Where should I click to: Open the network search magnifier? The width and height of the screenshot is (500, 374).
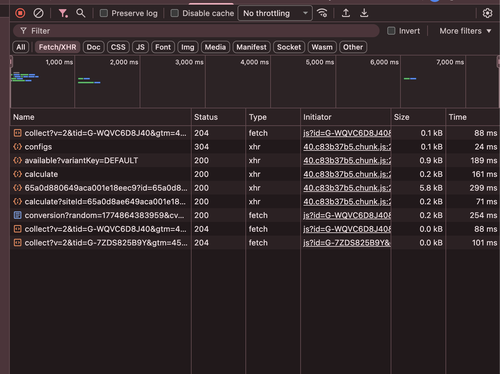point(81,13)
